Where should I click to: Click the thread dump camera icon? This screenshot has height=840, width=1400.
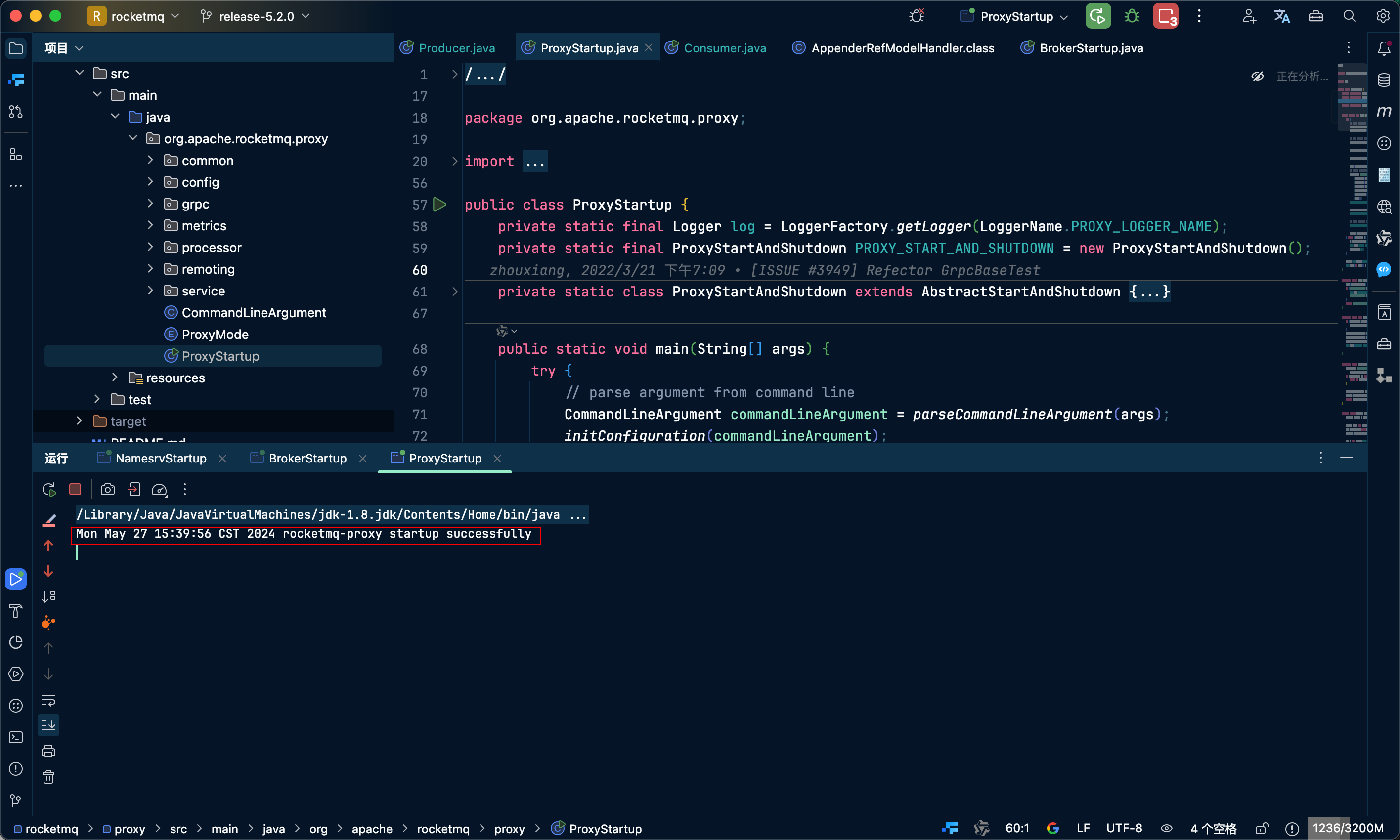tap(108, 490)
